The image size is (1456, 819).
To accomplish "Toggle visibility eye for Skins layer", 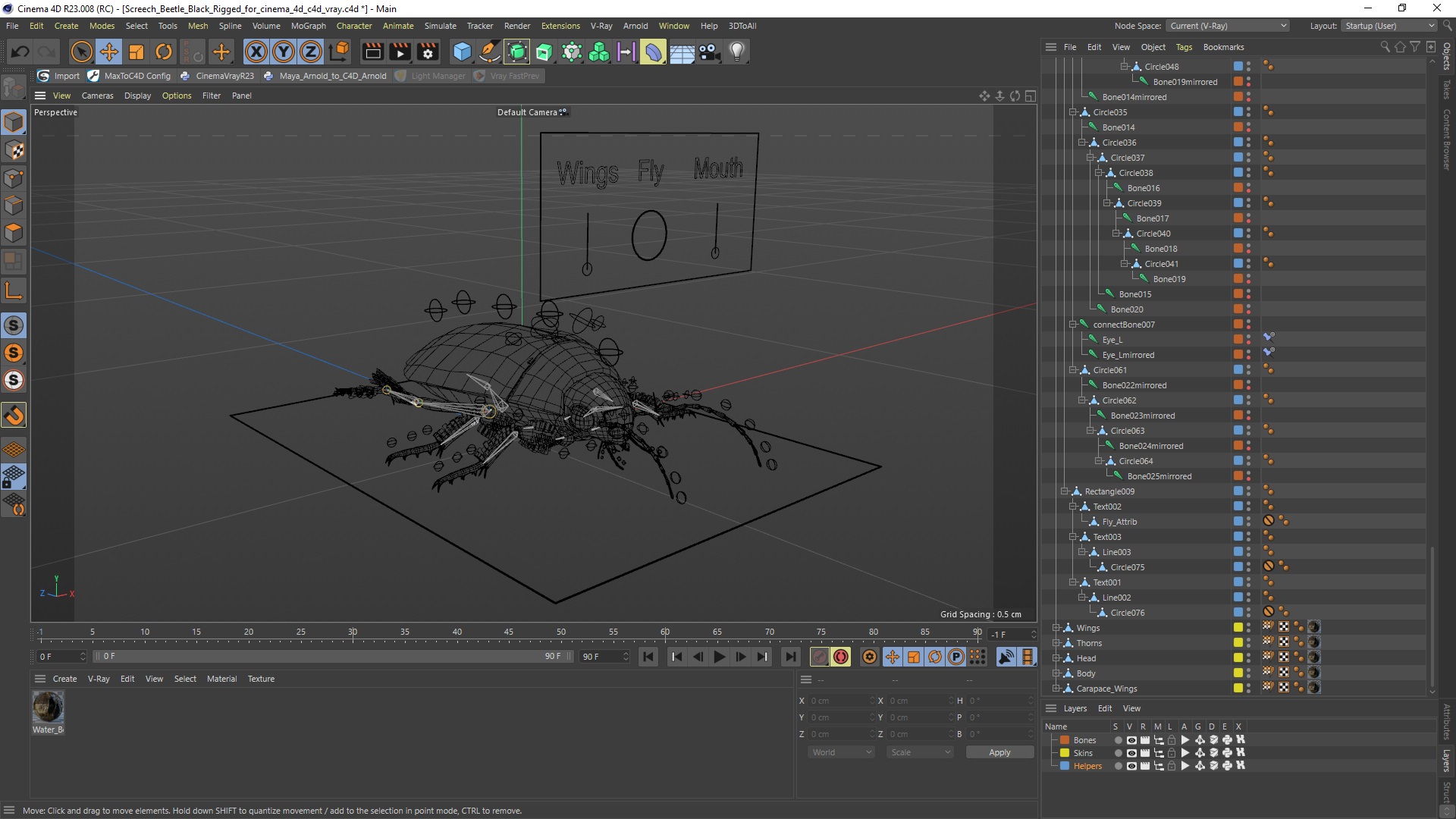I will (x=1131, y=753).
